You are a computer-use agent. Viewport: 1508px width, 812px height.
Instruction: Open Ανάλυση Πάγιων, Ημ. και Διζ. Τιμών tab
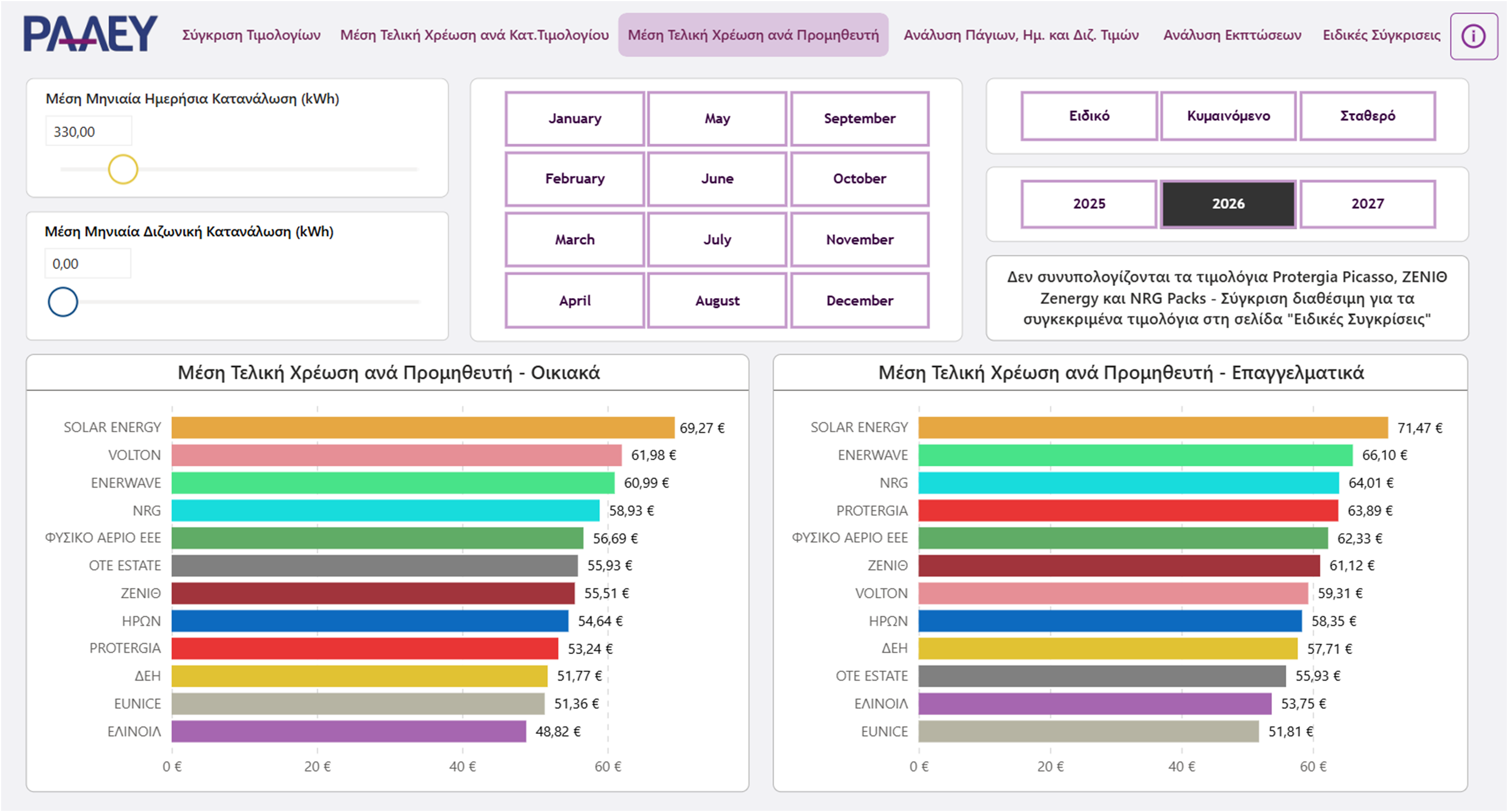point(1021,35)
